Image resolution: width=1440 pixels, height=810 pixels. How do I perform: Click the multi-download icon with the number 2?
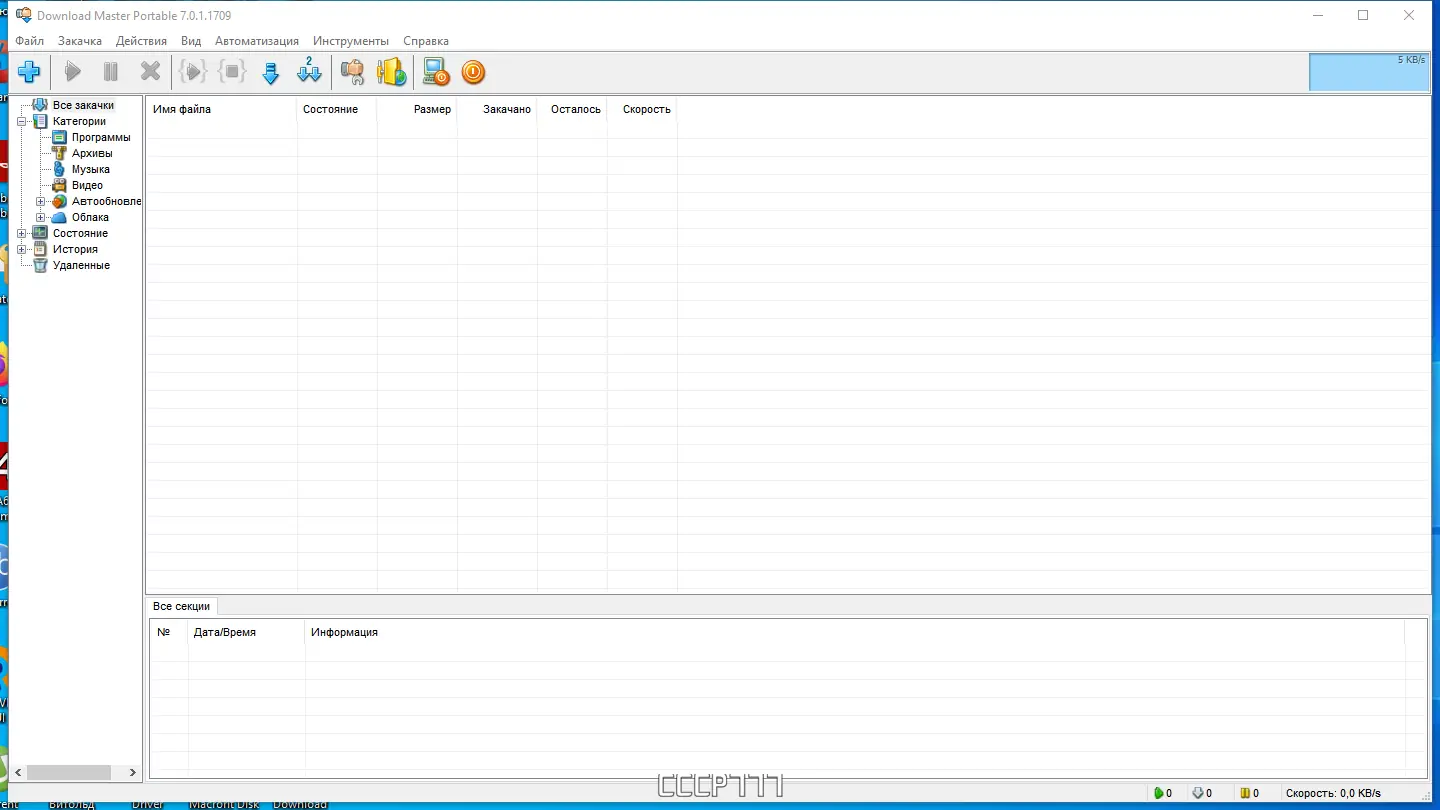click(308, 71)
